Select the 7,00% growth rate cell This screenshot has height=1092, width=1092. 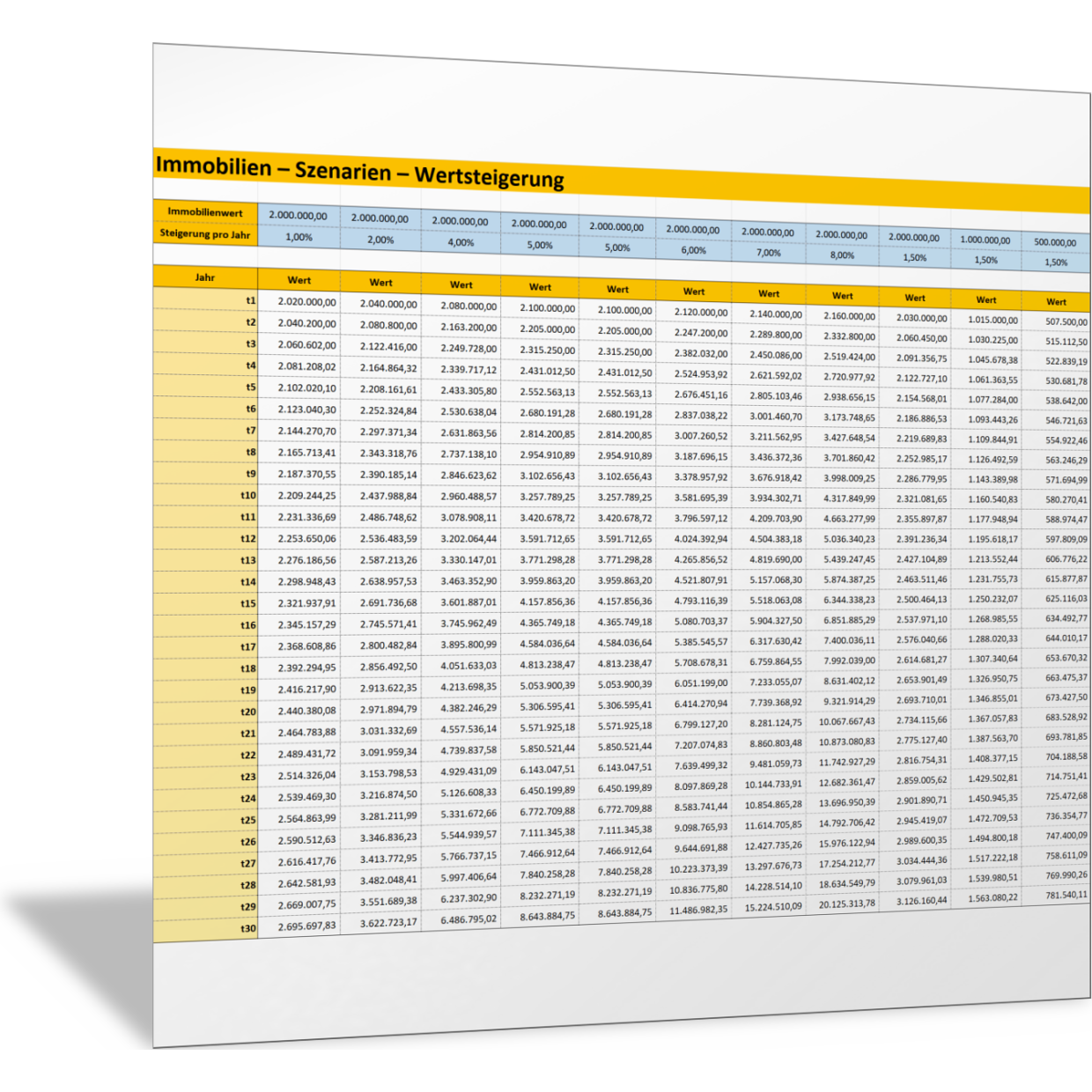[768, 253]
